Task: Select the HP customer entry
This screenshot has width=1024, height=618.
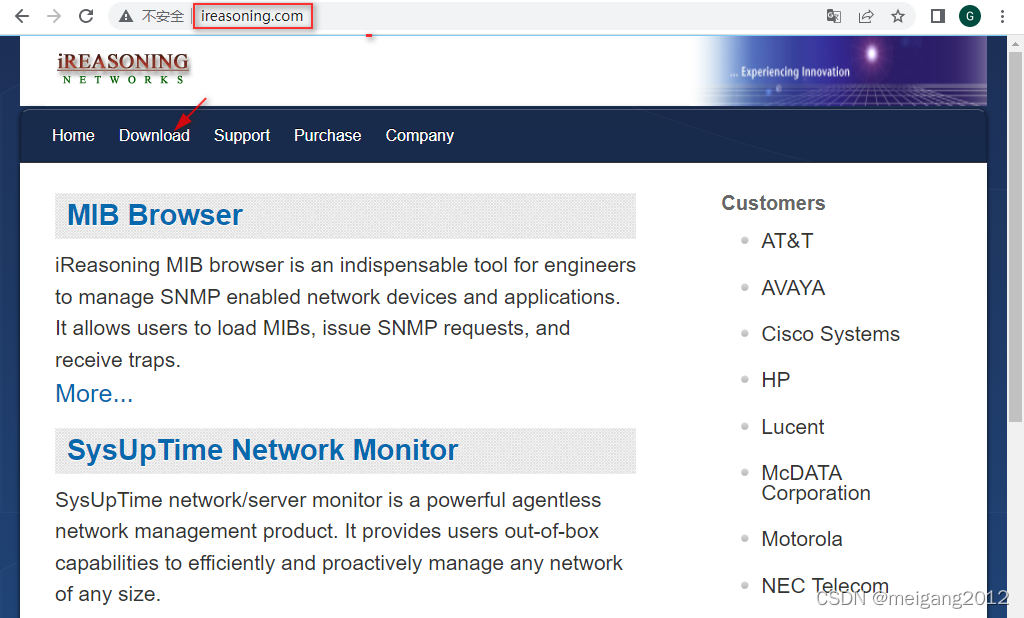Action: click(776, 380)
